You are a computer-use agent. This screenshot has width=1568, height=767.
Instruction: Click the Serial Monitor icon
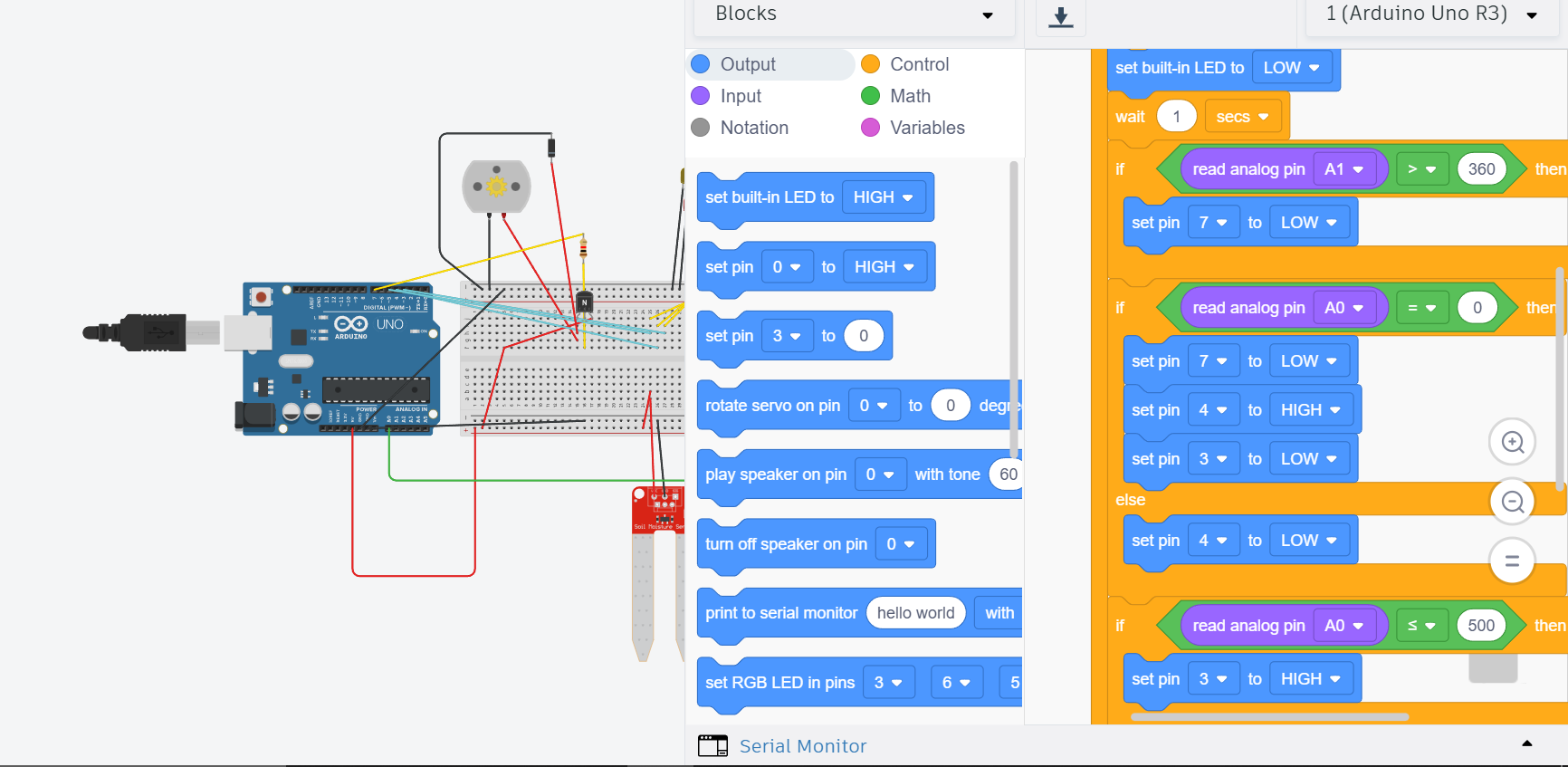tap(712, 745)
